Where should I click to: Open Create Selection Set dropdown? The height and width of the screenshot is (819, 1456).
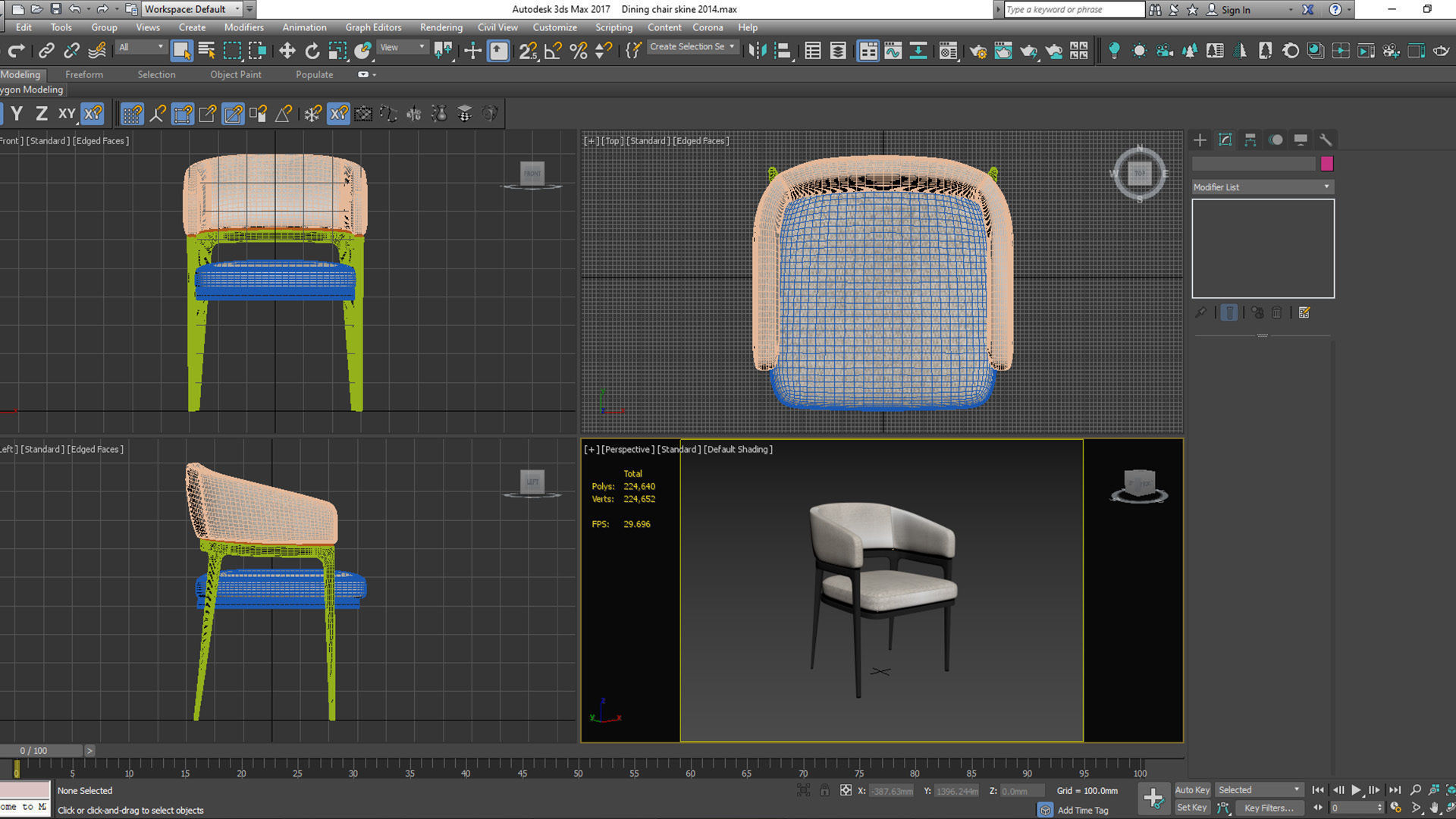click(x=692, y=47)
